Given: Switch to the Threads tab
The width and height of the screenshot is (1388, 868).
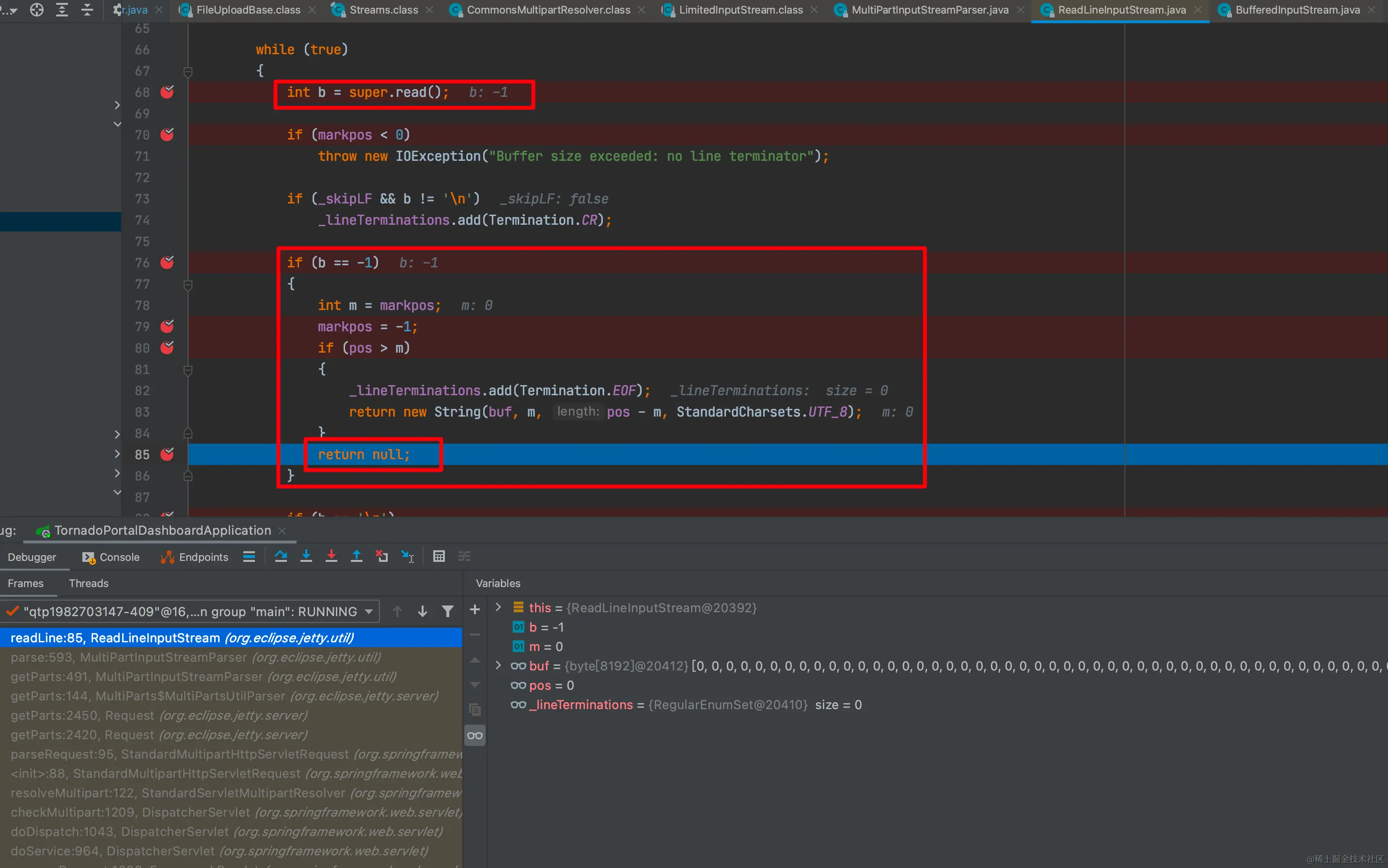Looking at the screenshot, I should click(x=88, y=583).
